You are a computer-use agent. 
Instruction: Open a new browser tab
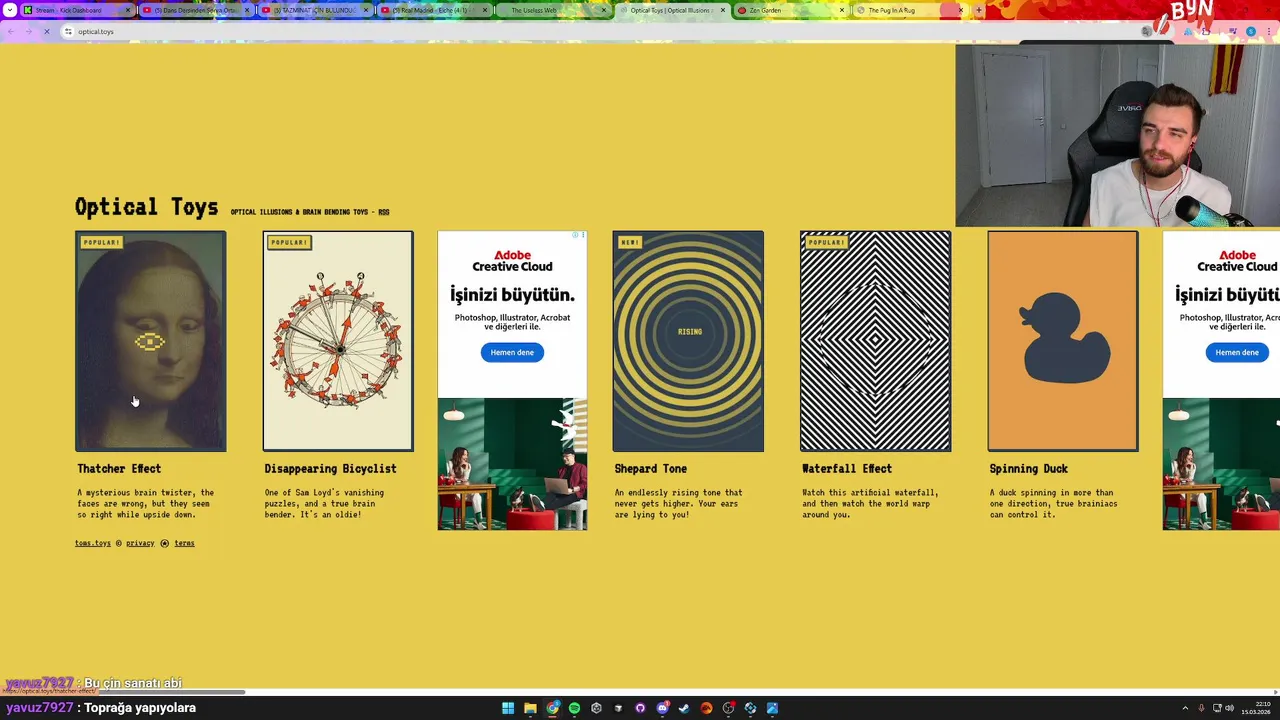[979, 10]
